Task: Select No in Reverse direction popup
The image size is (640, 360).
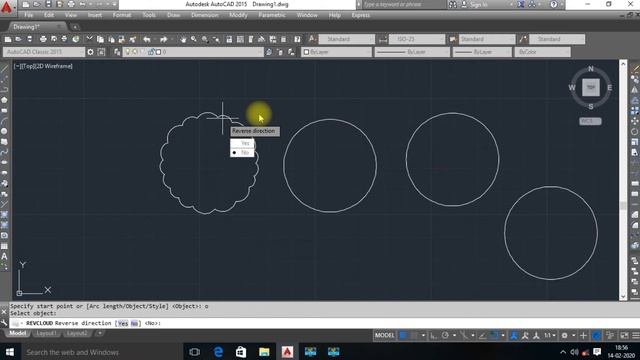Action: [242, 153]
